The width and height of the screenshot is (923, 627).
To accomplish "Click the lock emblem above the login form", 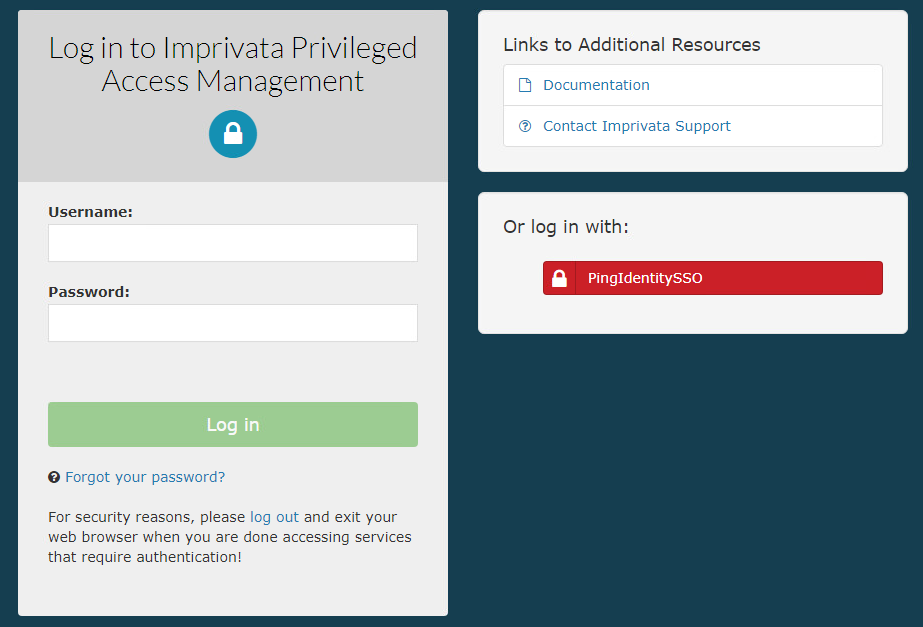I will pyautogui.click(x=232, y=133).
